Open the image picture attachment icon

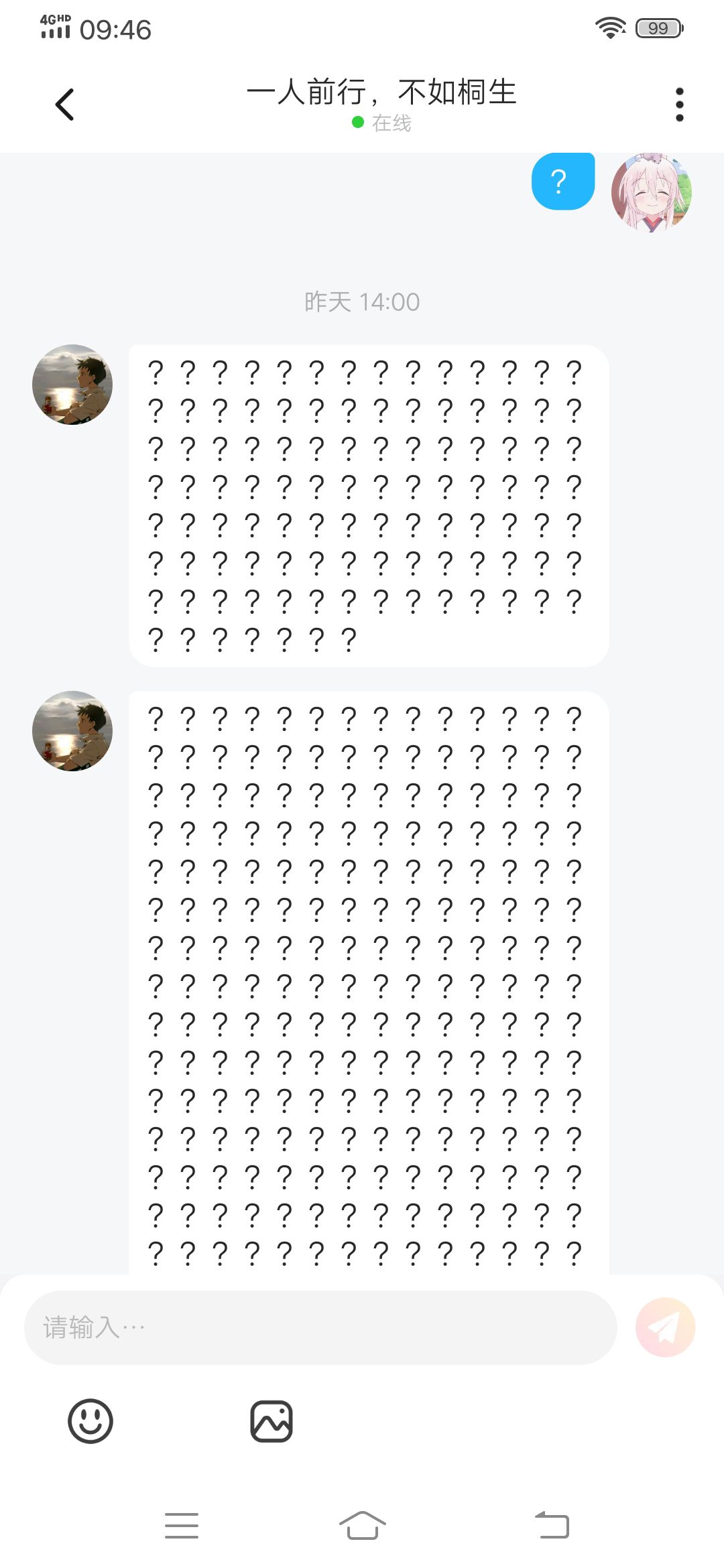271,1421
